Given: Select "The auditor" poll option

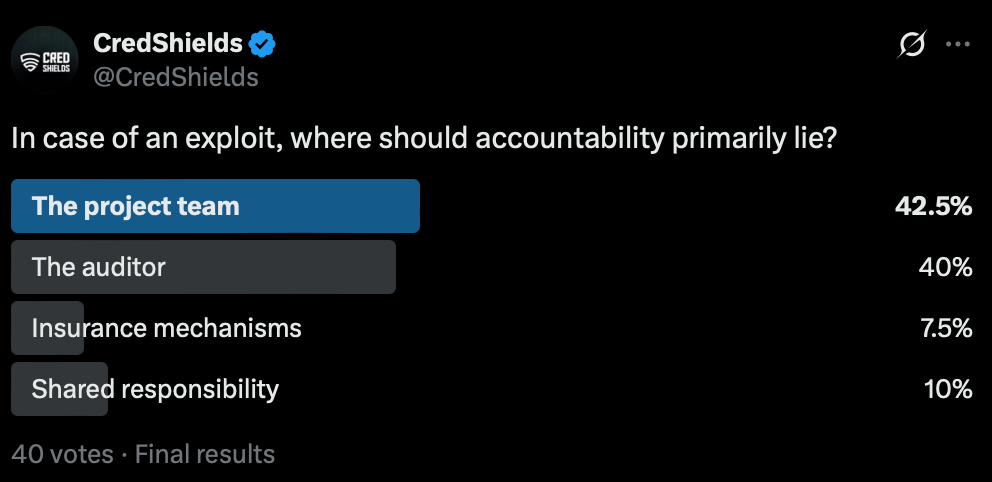Looking at the screenshot, I should (x=99, y=267).
